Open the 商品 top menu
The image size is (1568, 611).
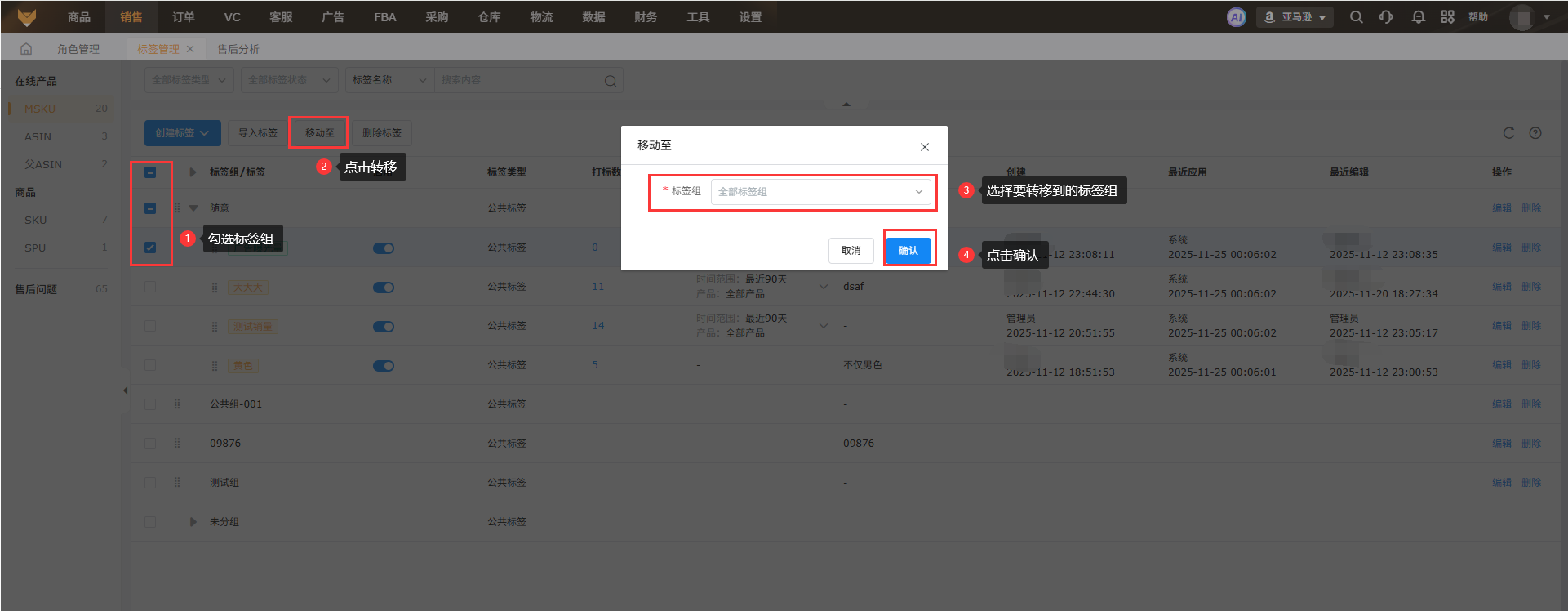click(79, 17)
